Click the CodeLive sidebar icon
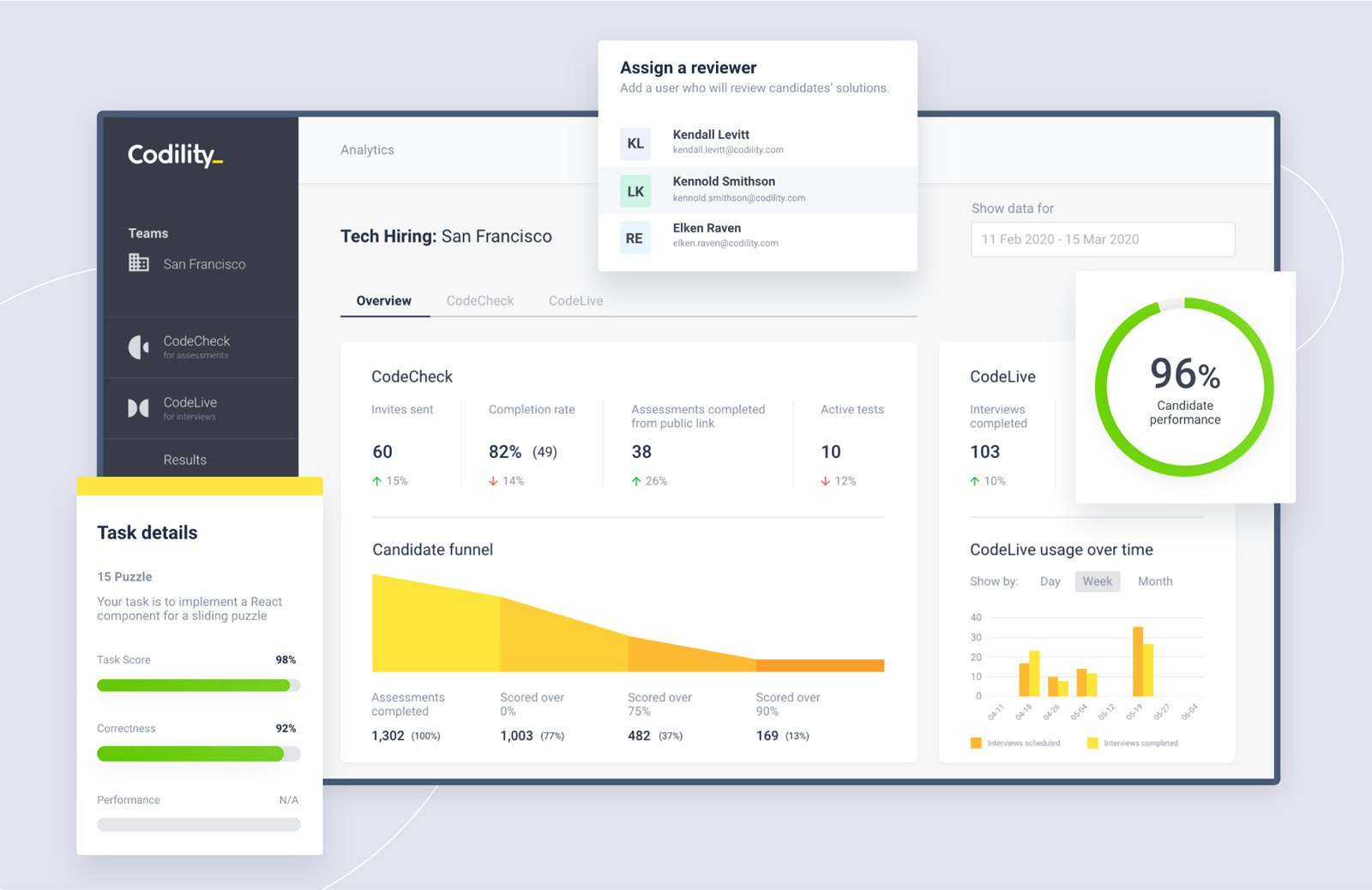This screenshot has height=890, width=1372. coord(138,408)
